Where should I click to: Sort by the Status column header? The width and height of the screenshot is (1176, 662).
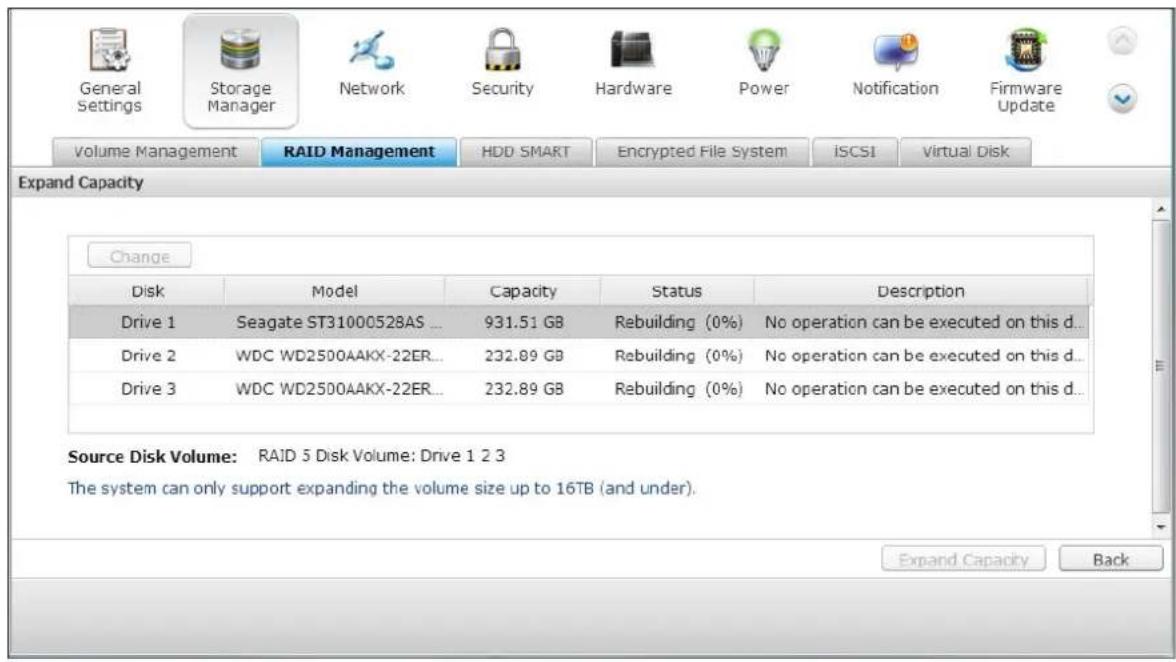[x=676, y=291]
